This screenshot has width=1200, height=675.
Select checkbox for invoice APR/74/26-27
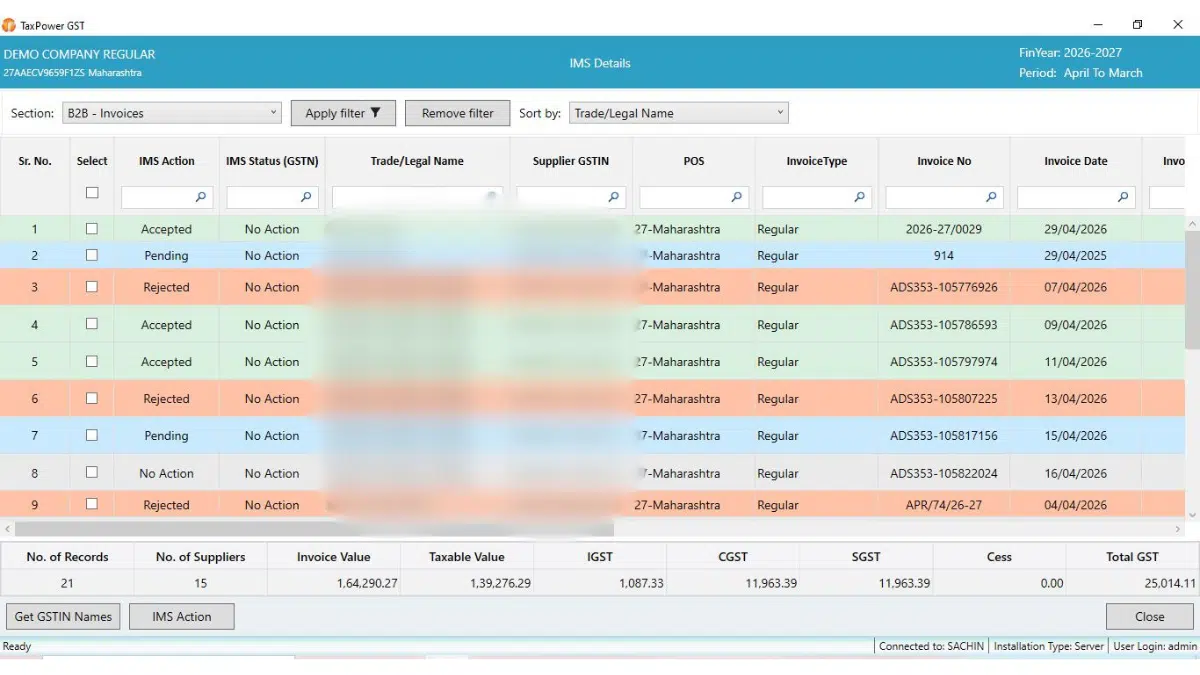[92, 504]
